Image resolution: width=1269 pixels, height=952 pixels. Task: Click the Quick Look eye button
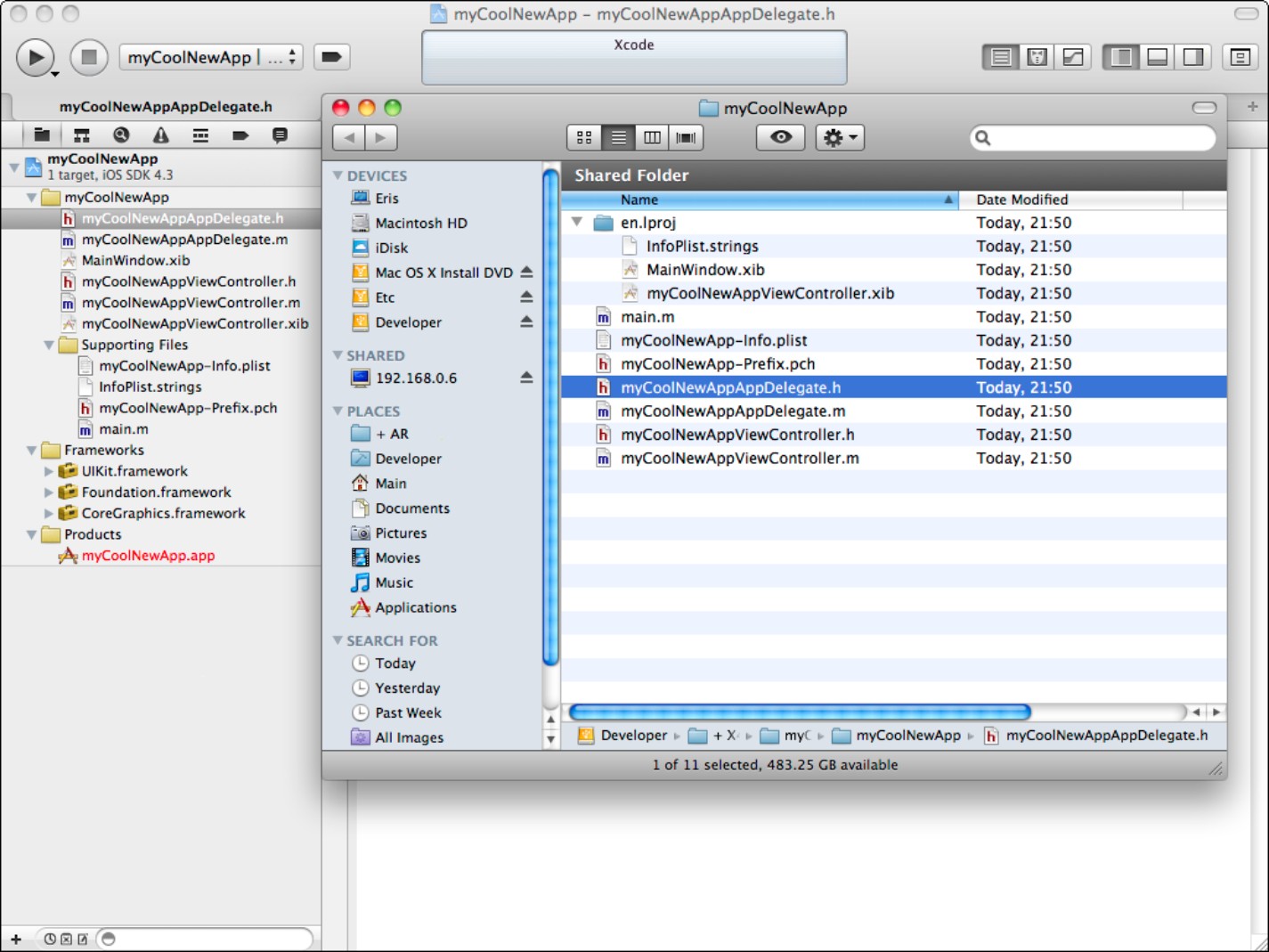(x=781, y=138)
